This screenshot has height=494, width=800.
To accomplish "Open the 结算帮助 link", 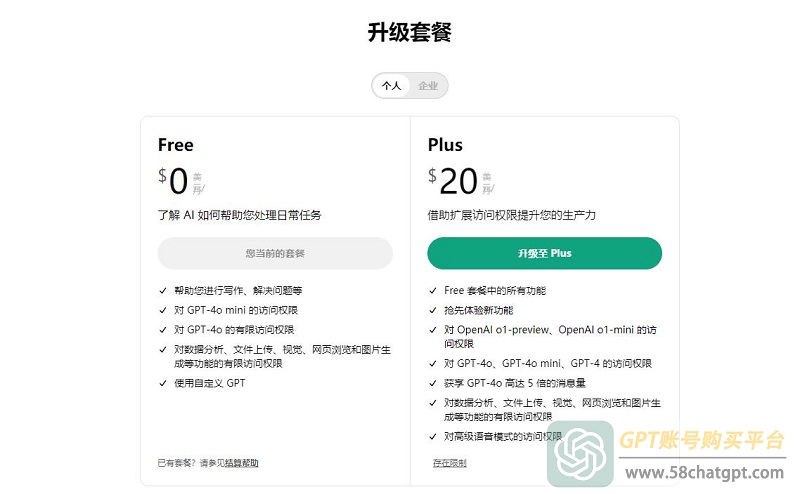I will click(x=242, y=463).
